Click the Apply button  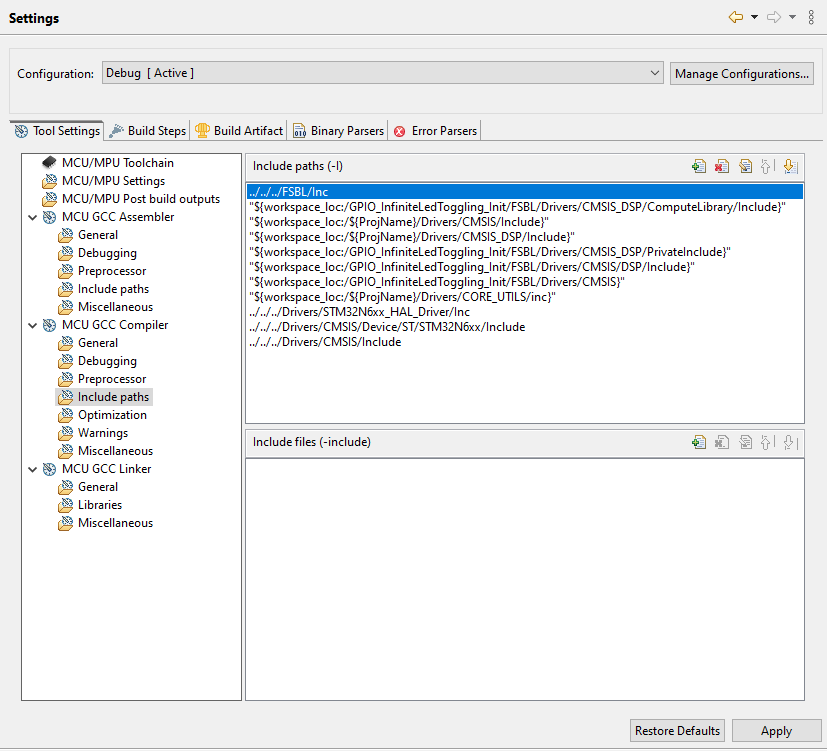[x=777, y=730]
